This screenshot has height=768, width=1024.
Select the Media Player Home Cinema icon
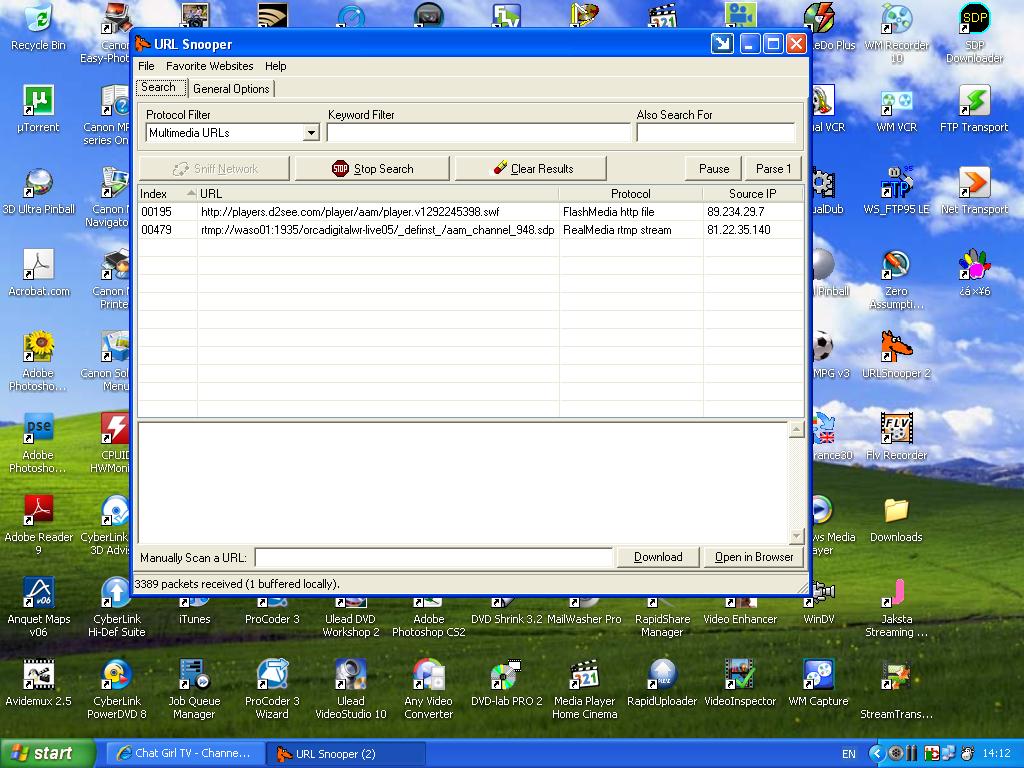584,689
